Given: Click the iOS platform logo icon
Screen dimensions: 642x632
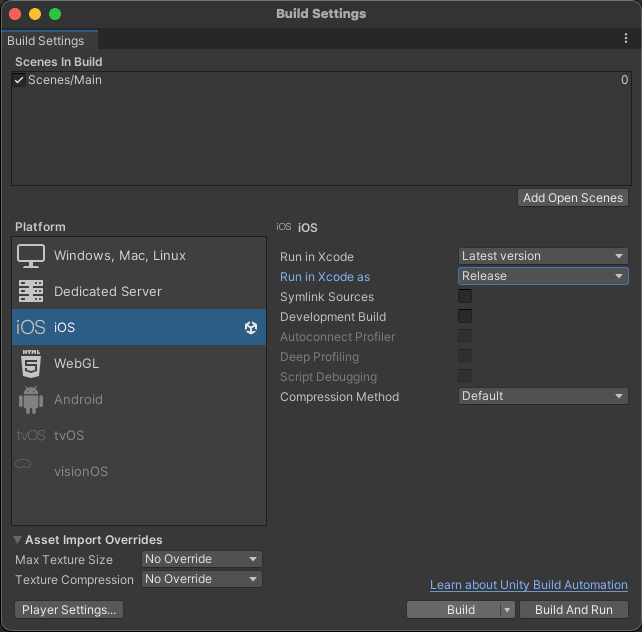Looking at the screenshot, I should [x=31, y=327].
